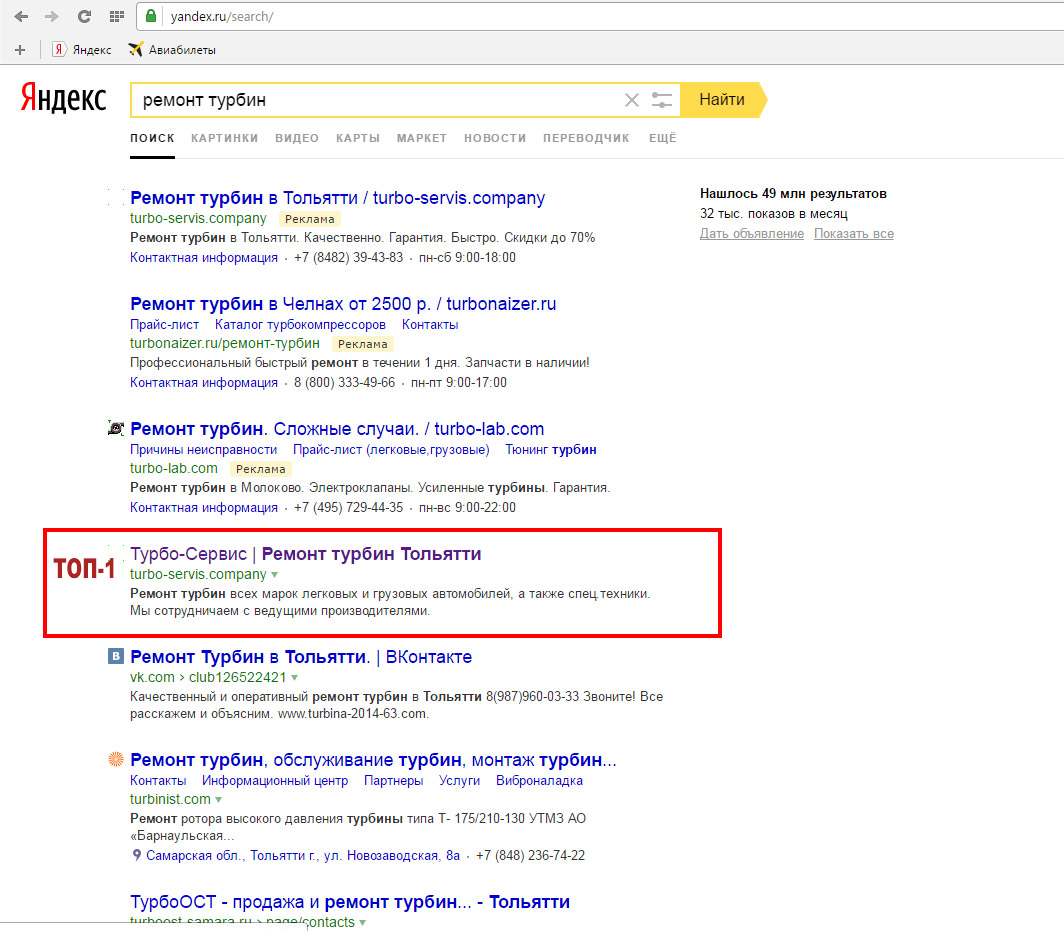Open ТурбоОСТ - продажа и ремонт турбин result

[x=349, y=902]
